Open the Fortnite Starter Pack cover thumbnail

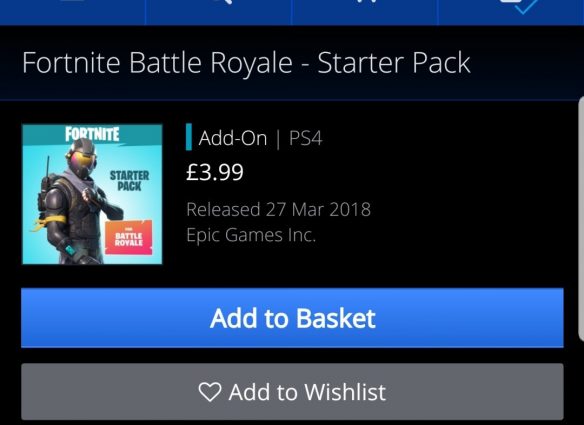tap(92, 194)
